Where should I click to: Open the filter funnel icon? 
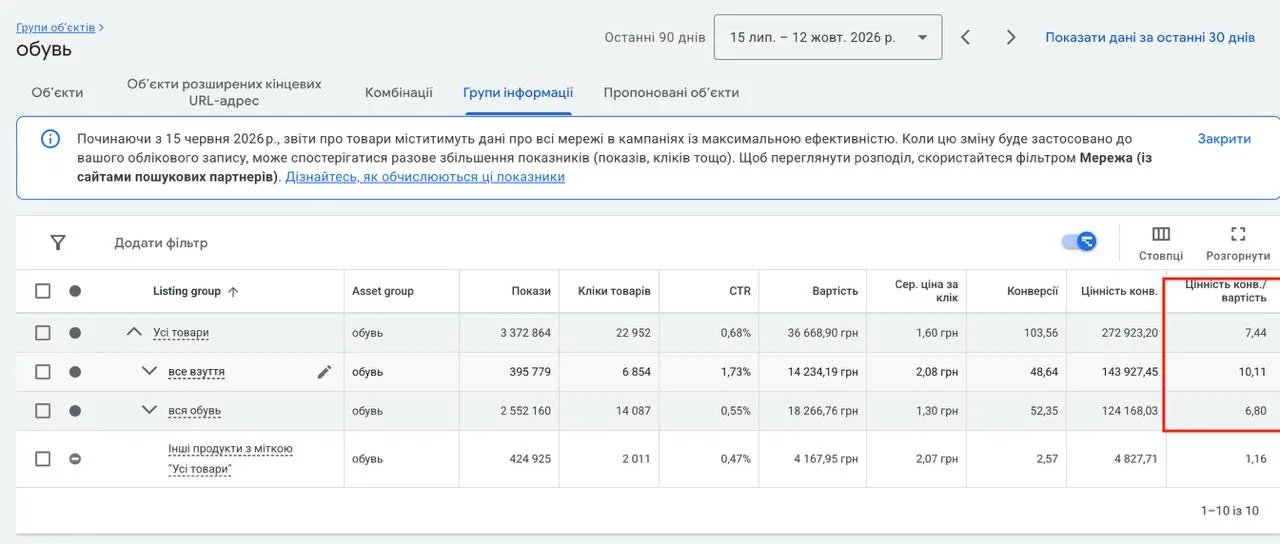point(58,242)
